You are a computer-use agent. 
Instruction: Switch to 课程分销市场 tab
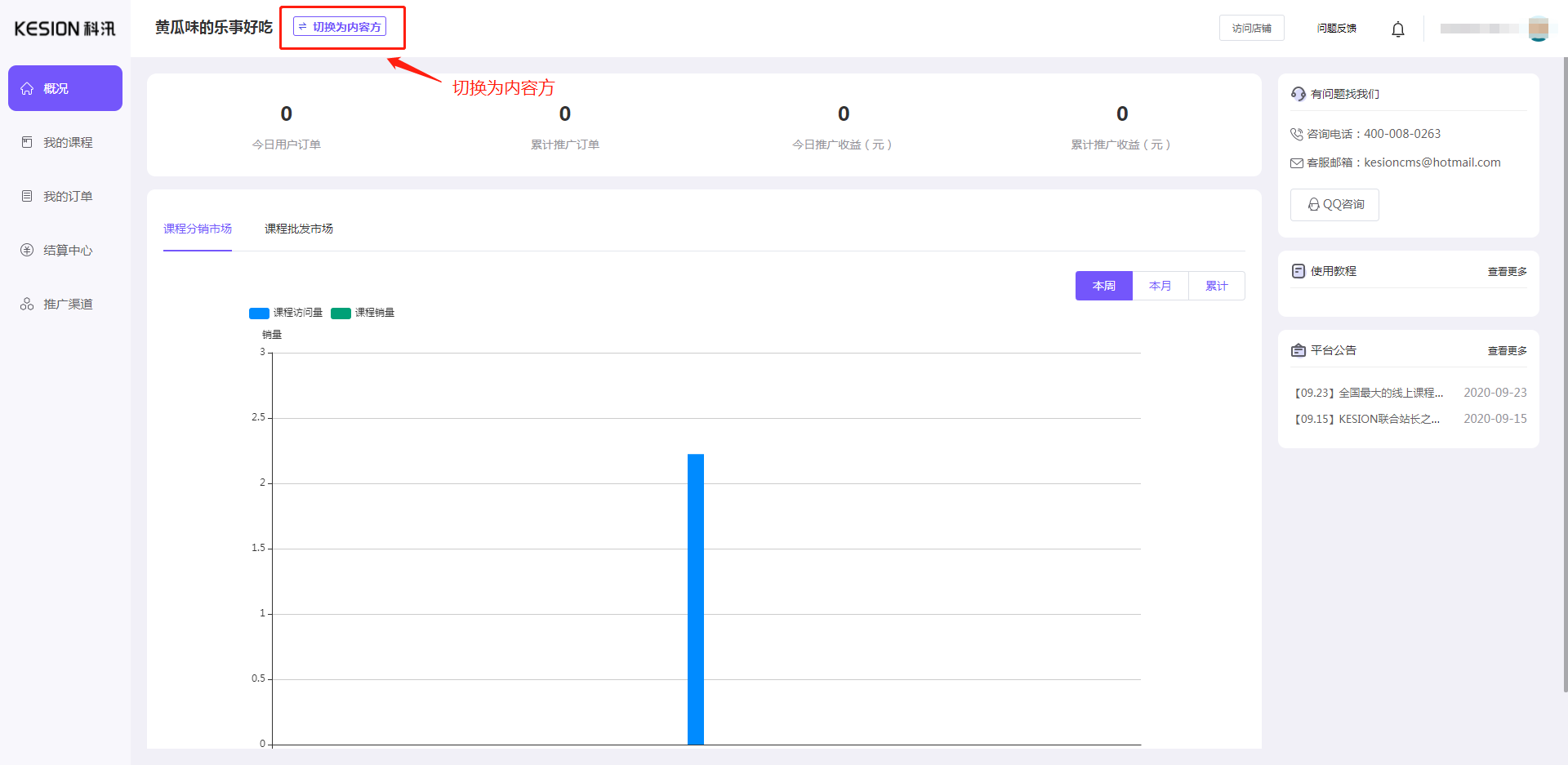(x=198, y=229)
